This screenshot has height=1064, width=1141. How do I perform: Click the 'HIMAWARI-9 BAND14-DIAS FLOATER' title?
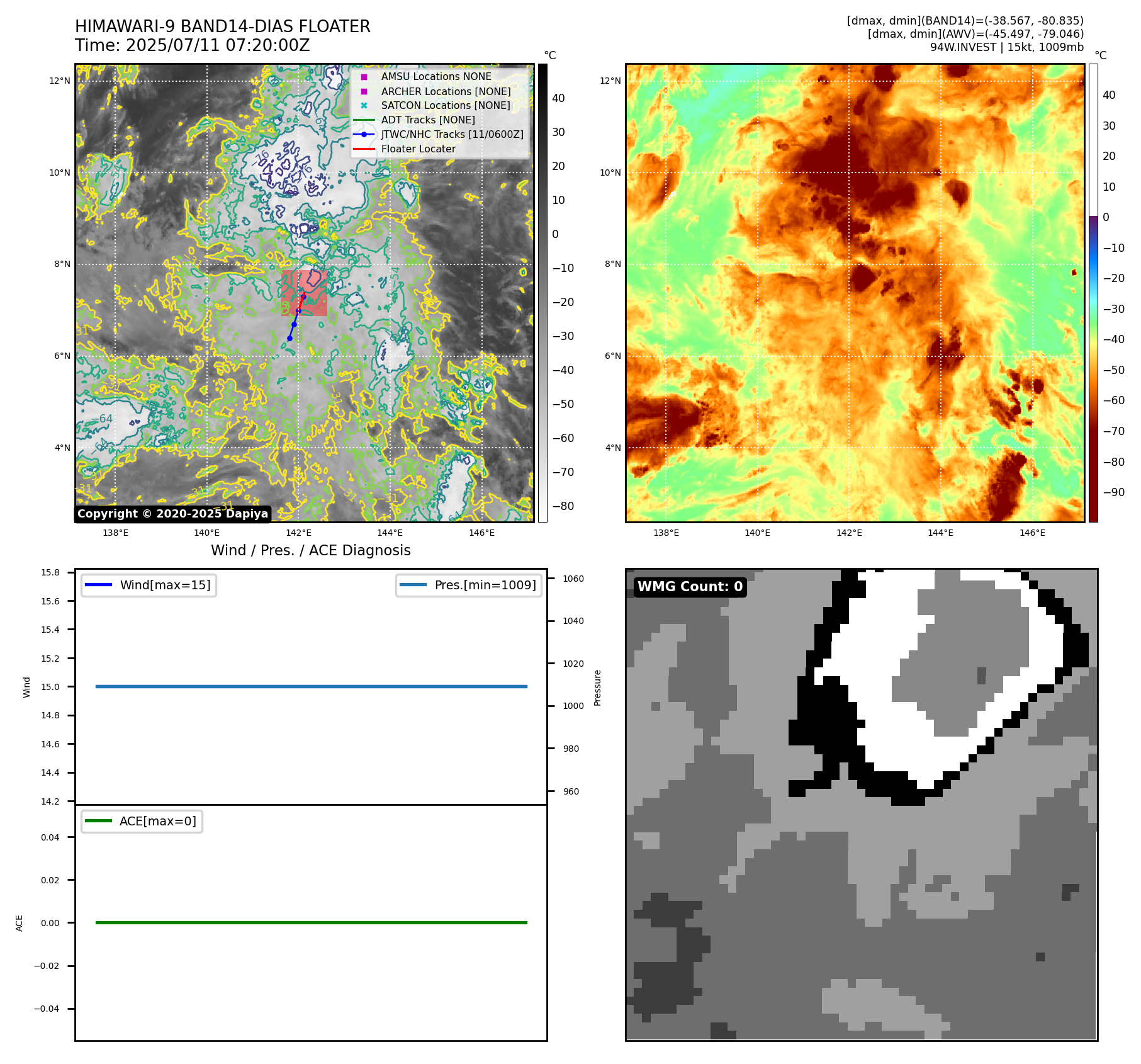point(223,26)
